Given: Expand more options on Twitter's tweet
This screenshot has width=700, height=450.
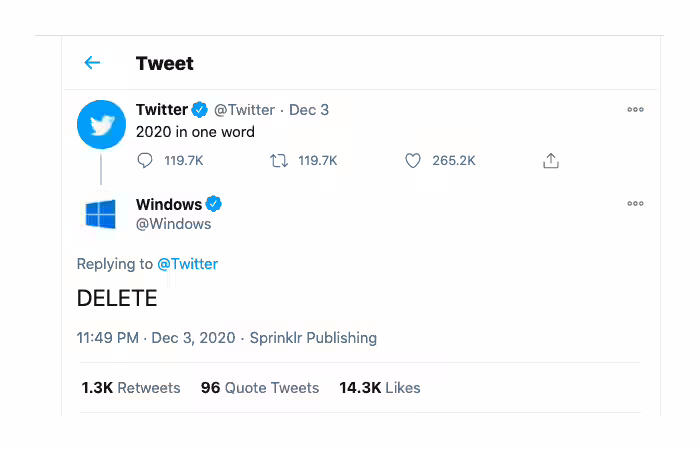Looking at the screenshot, I should click(635, 109).
